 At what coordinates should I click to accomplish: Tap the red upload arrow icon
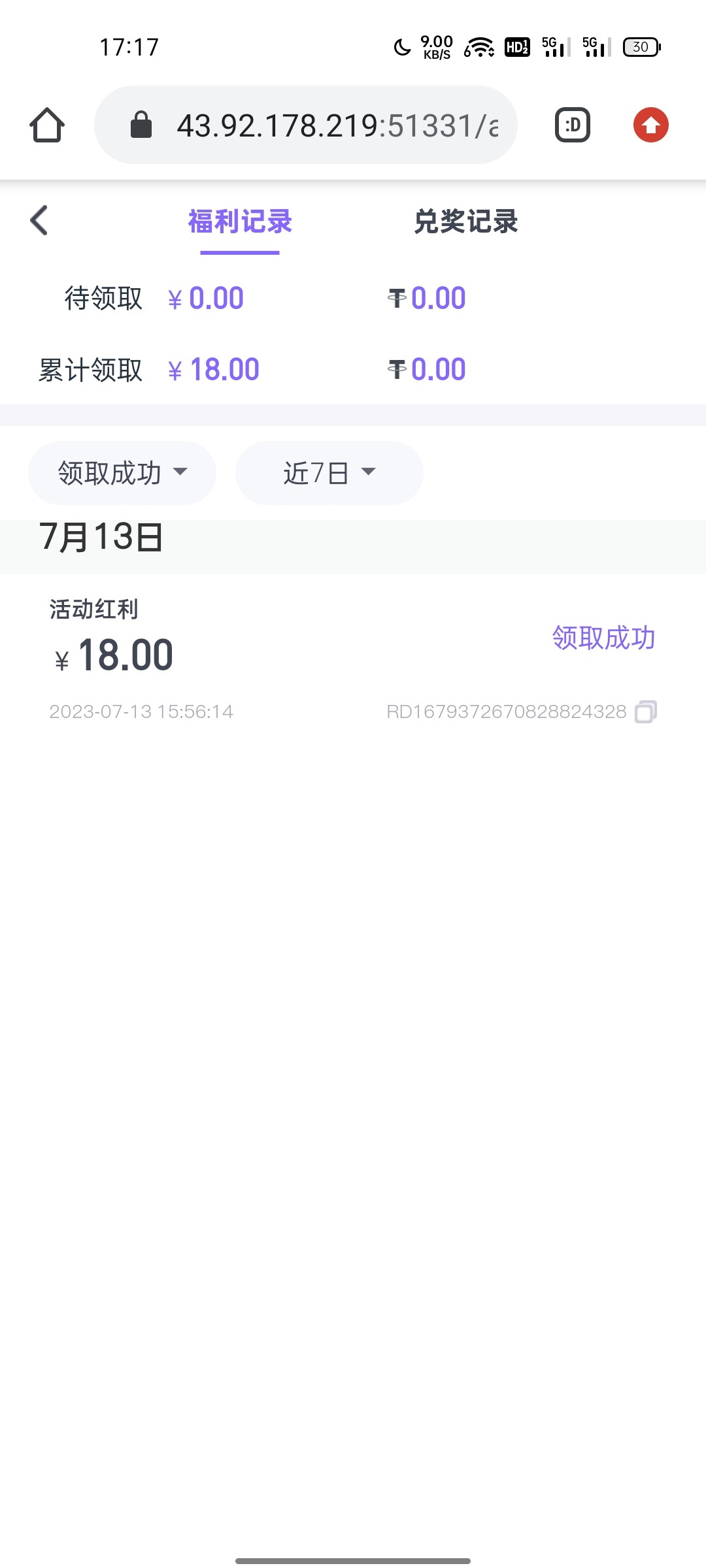(x=650, y=125)
